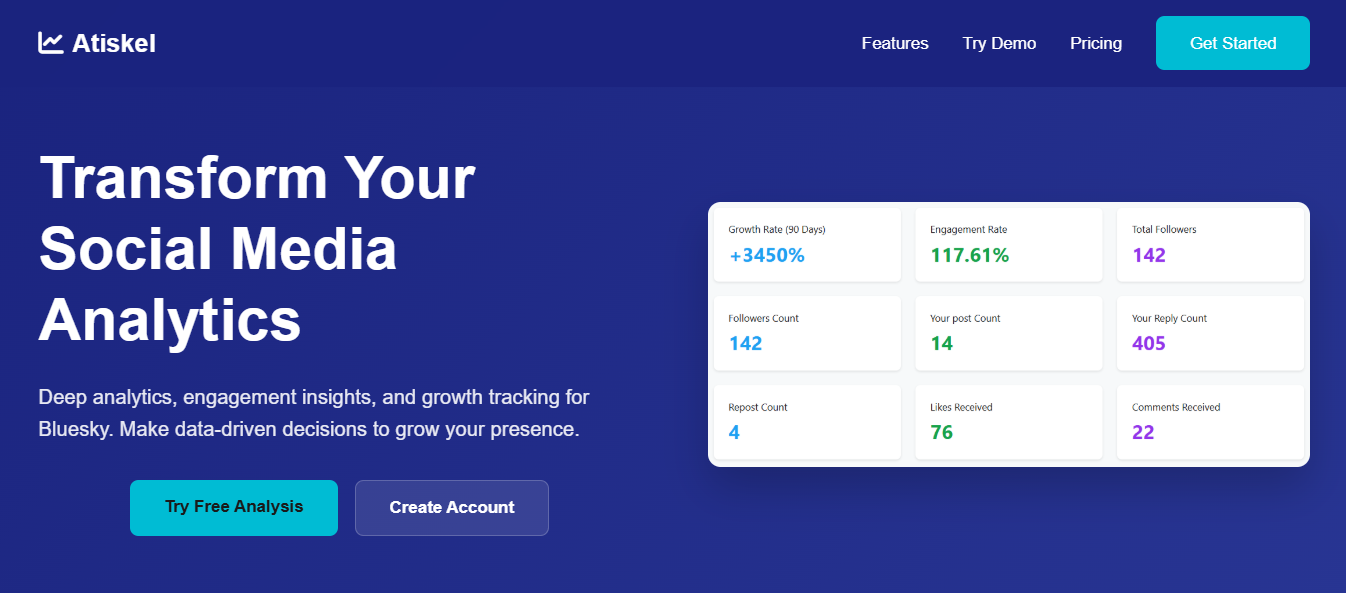Click the Create Account button

(x=451, y=507)
